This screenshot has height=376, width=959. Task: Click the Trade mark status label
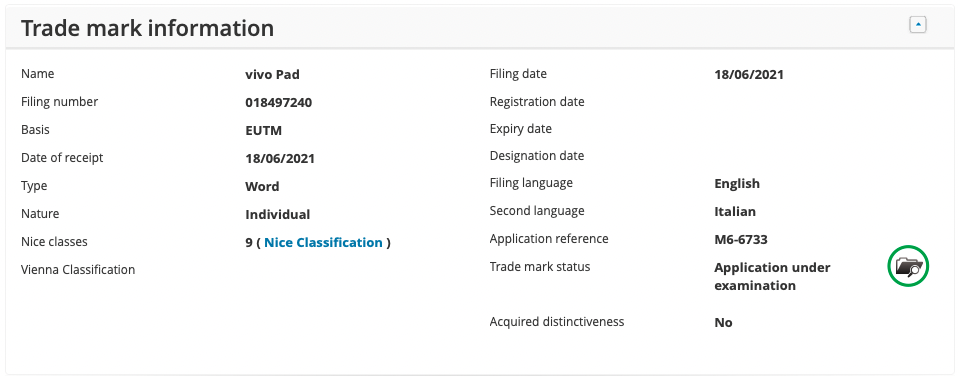(540, 267)
